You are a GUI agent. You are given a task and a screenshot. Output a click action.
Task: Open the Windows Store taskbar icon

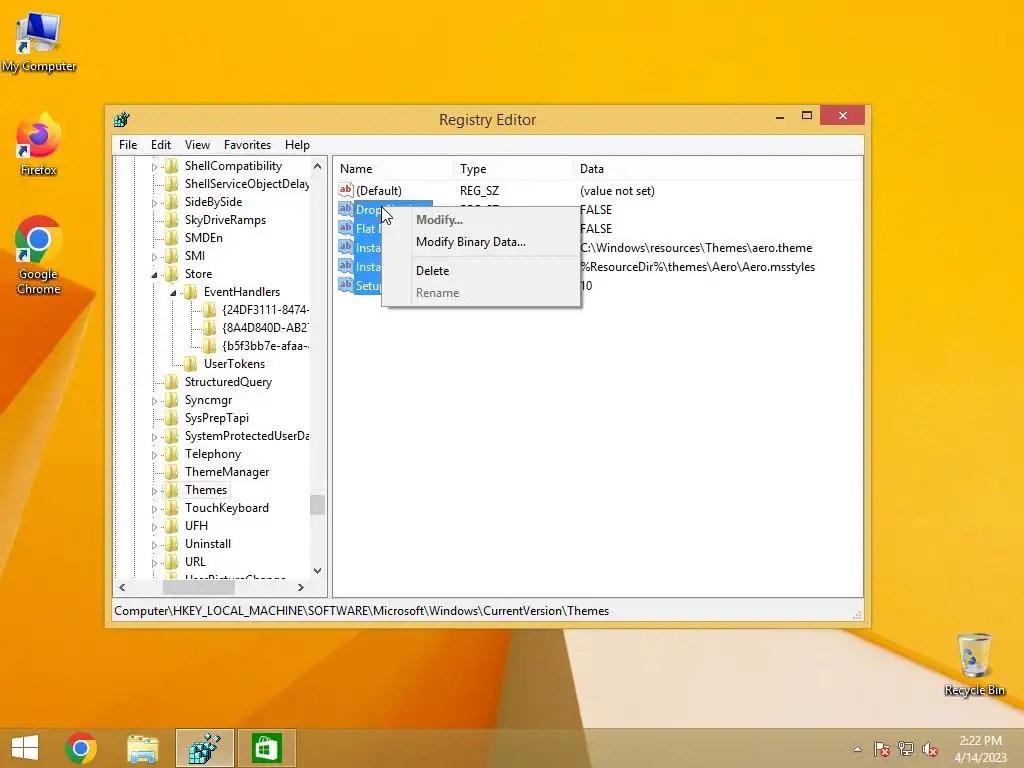point(266,748)
